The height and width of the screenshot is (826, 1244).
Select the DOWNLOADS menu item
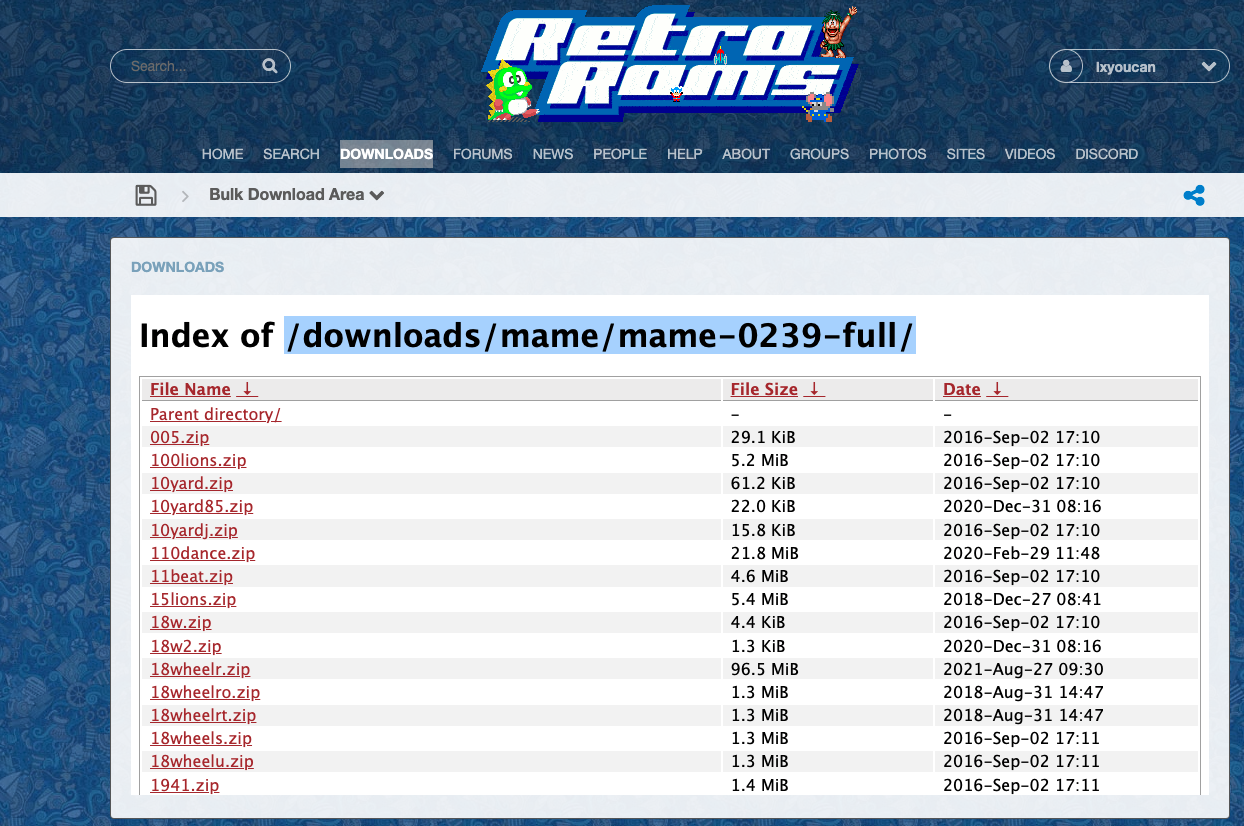[387, 154]
